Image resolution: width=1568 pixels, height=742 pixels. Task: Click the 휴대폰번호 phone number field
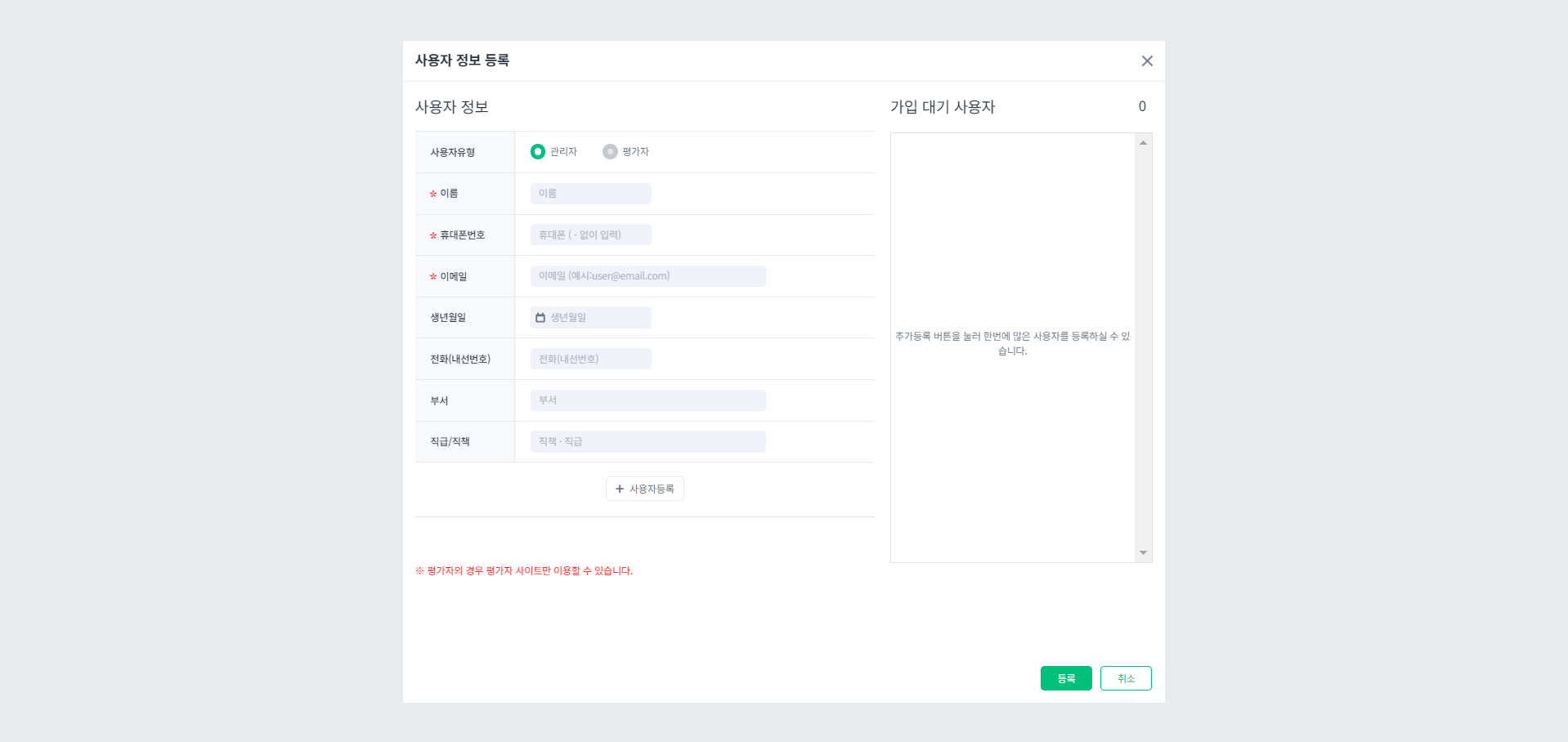590,235
